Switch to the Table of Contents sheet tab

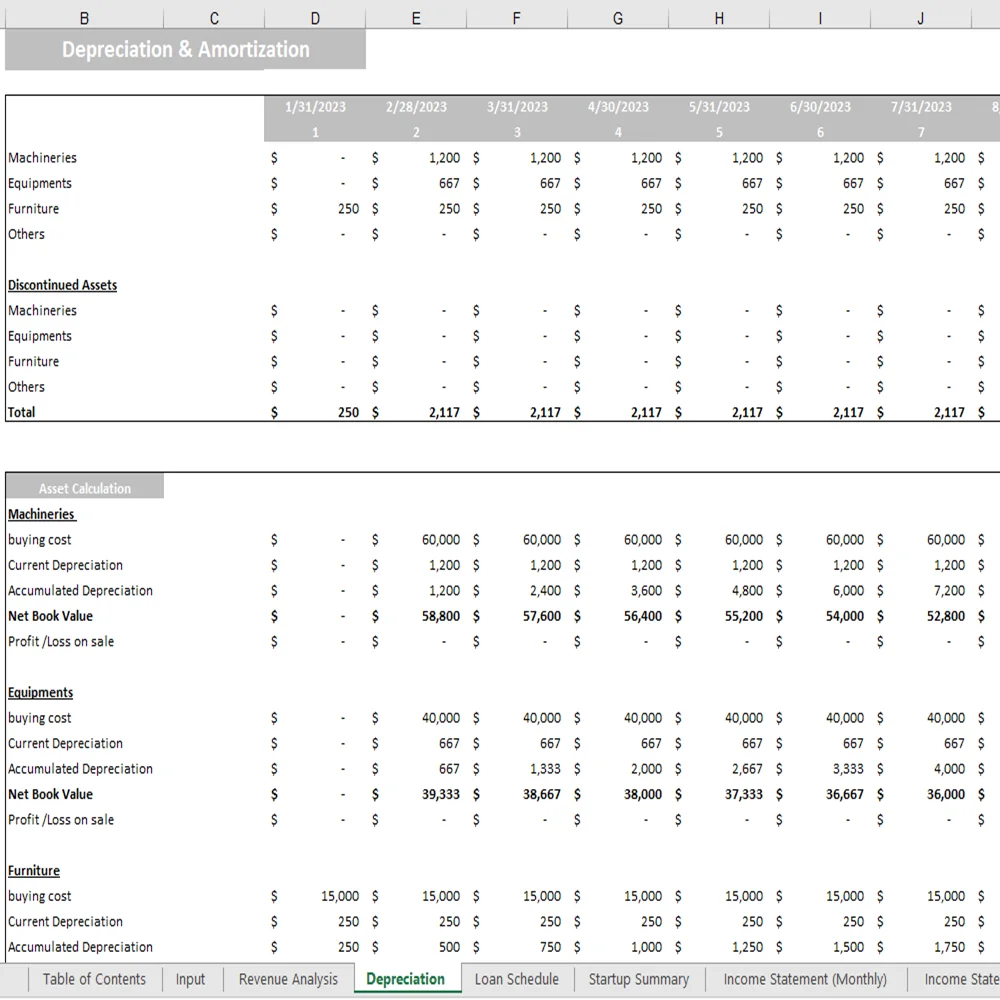coord(94,979)
